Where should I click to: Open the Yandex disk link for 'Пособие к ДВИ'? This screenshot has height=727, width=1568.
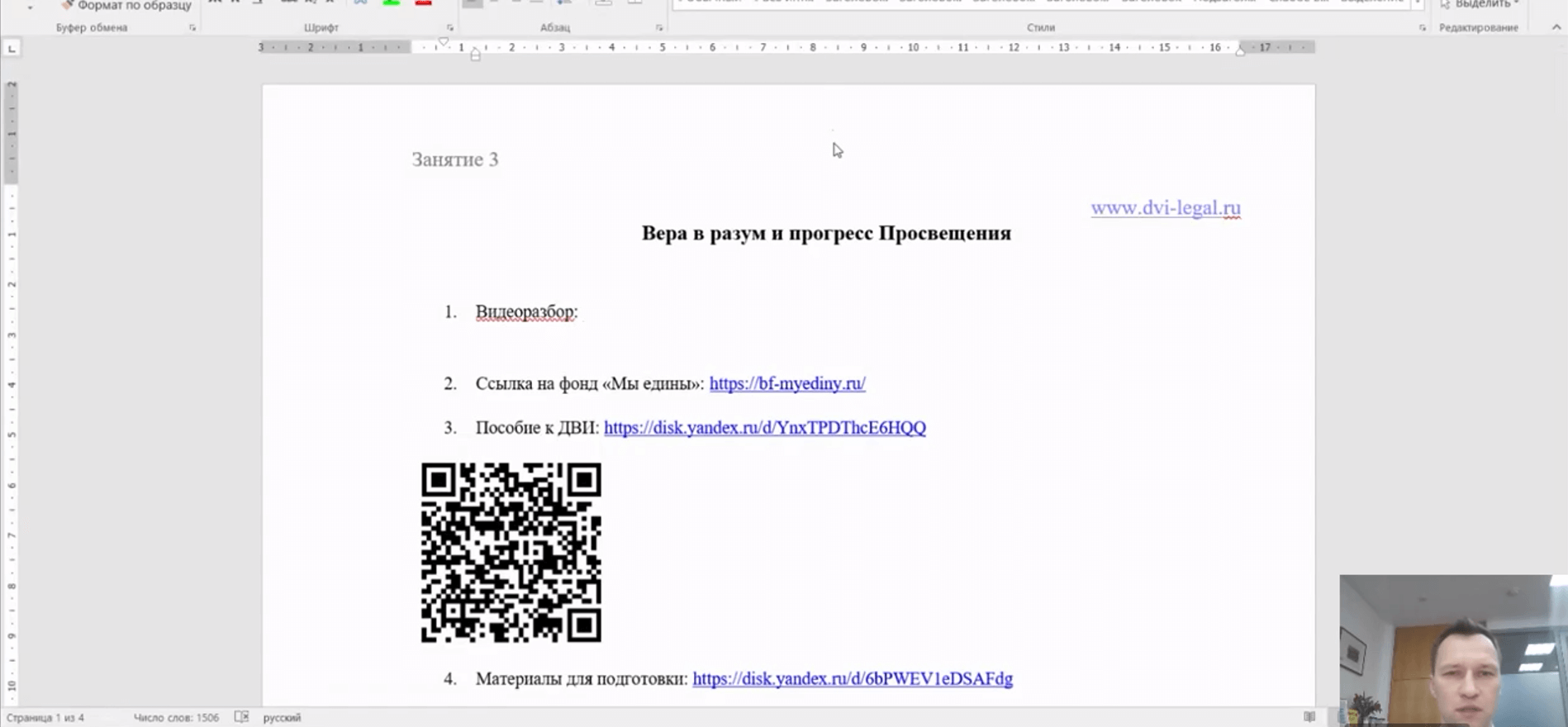[765, 427]
